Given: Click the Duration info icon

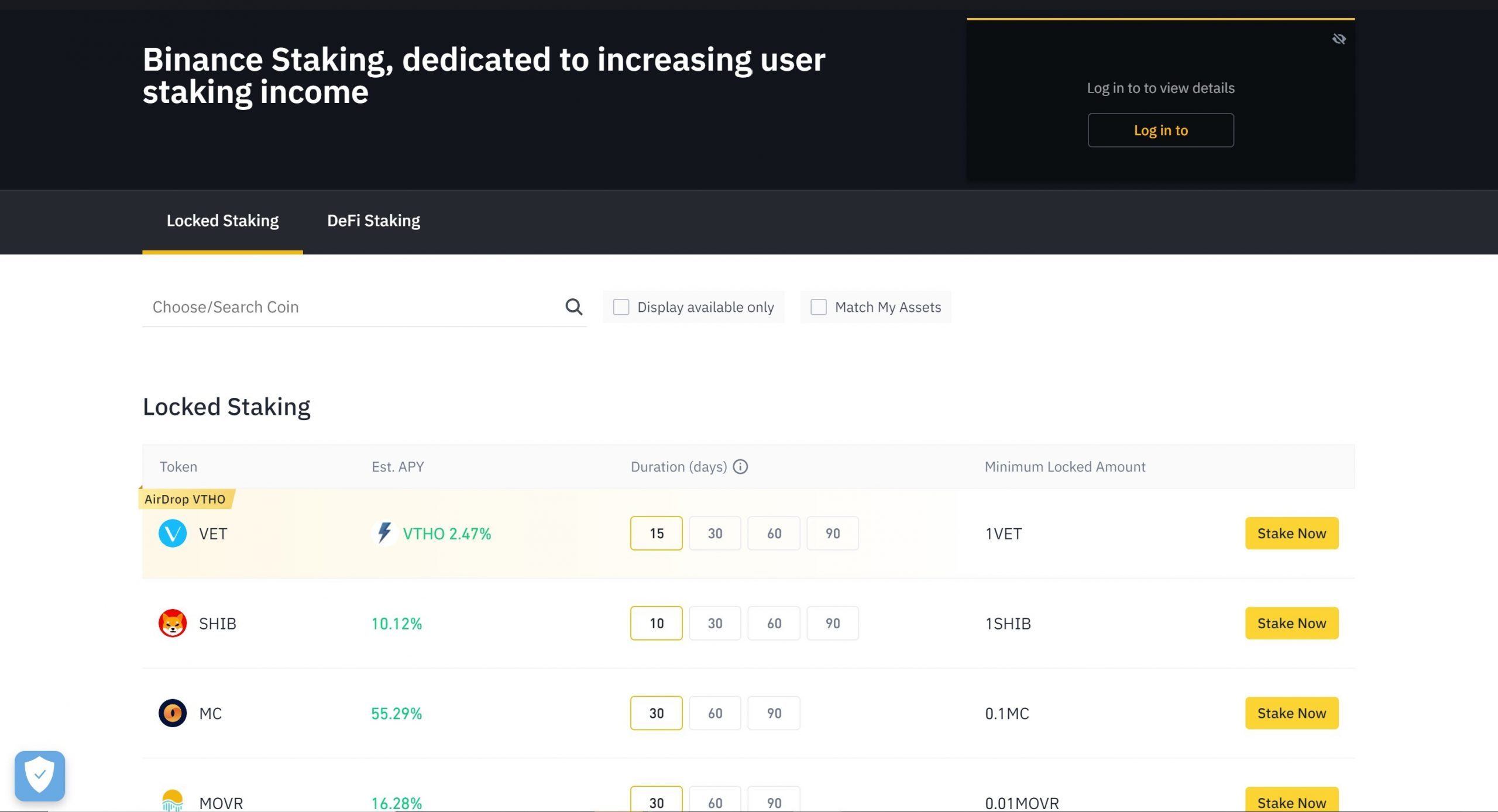Looking at the screenshot, I should pyautogui.click(x=740, y=467).
